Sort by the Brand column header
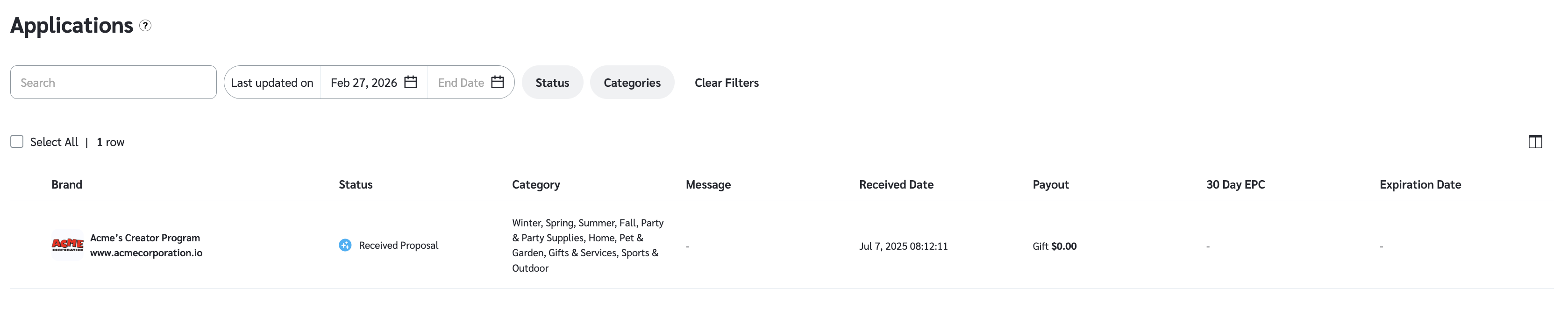1568x309 pixels. 67,184
